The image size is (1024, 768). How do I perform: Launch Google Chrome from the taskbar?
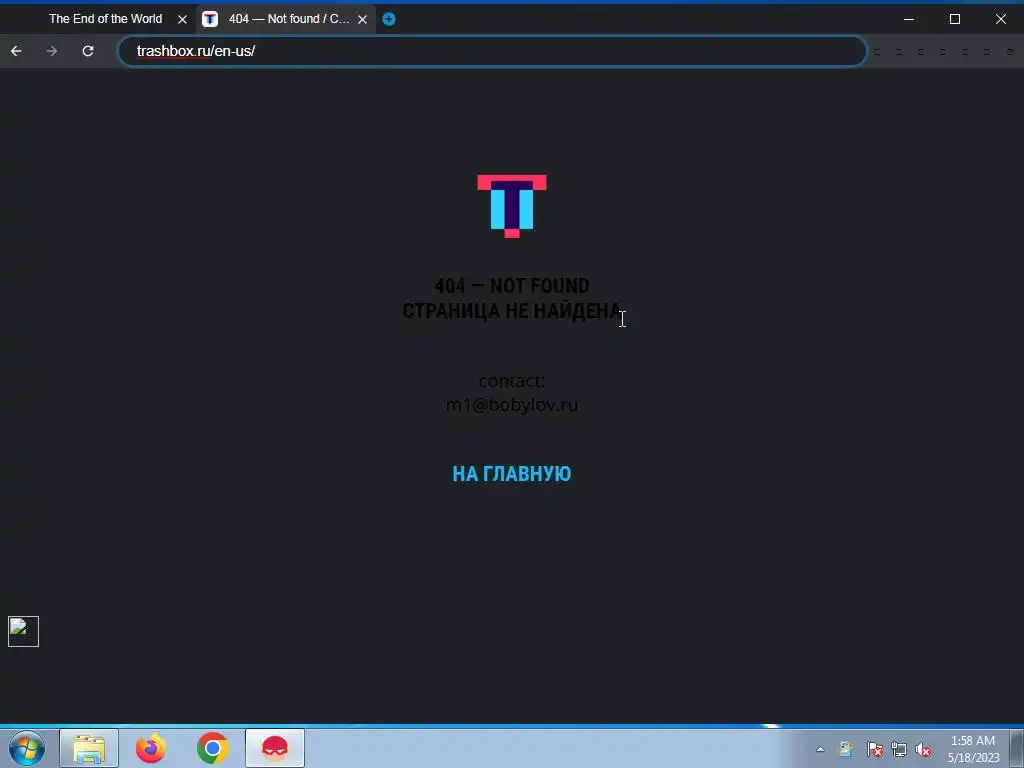212,748
